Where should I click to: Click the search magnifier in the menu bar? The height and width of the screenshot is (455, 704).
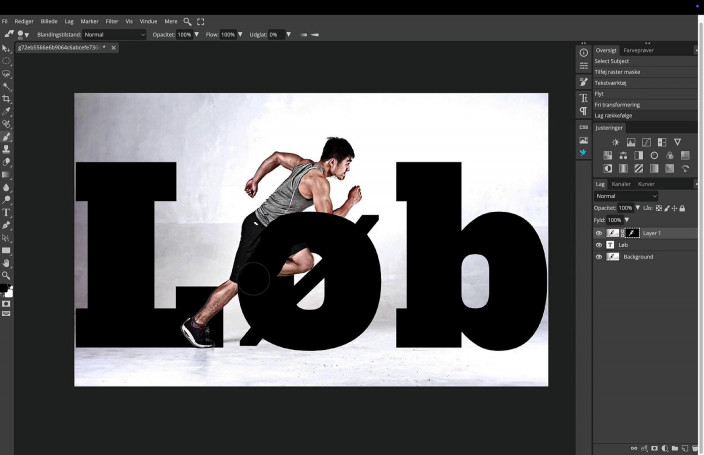188,21
